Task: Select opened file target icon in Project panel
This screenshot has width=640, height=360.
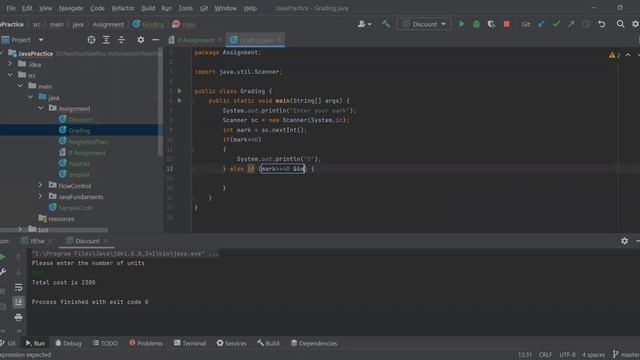Action: pos(91,40)
